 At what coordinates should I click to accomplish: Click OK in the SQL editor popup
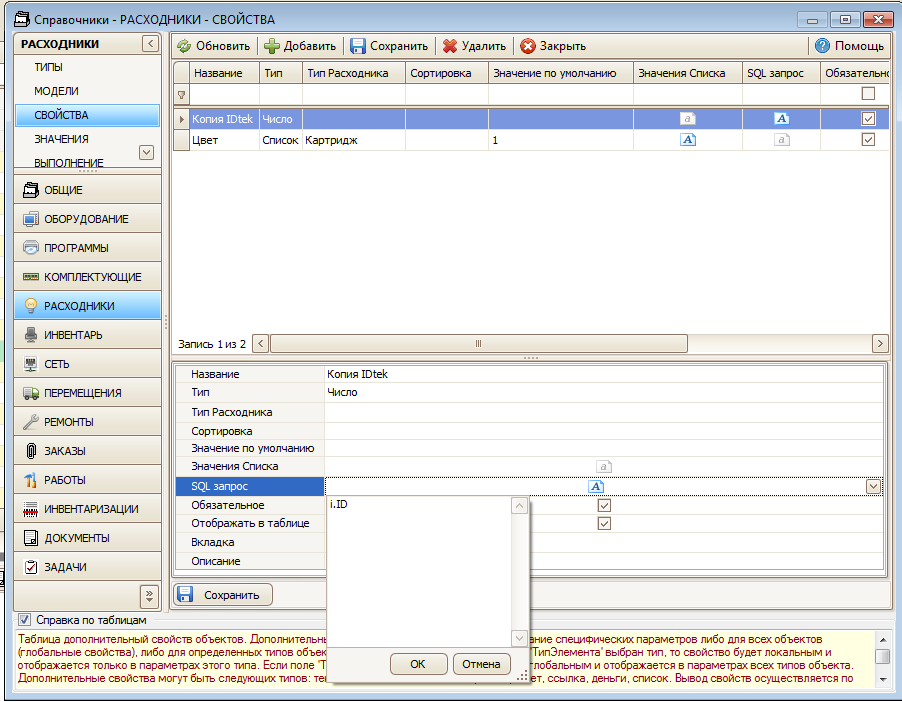(x=418, y=664)
